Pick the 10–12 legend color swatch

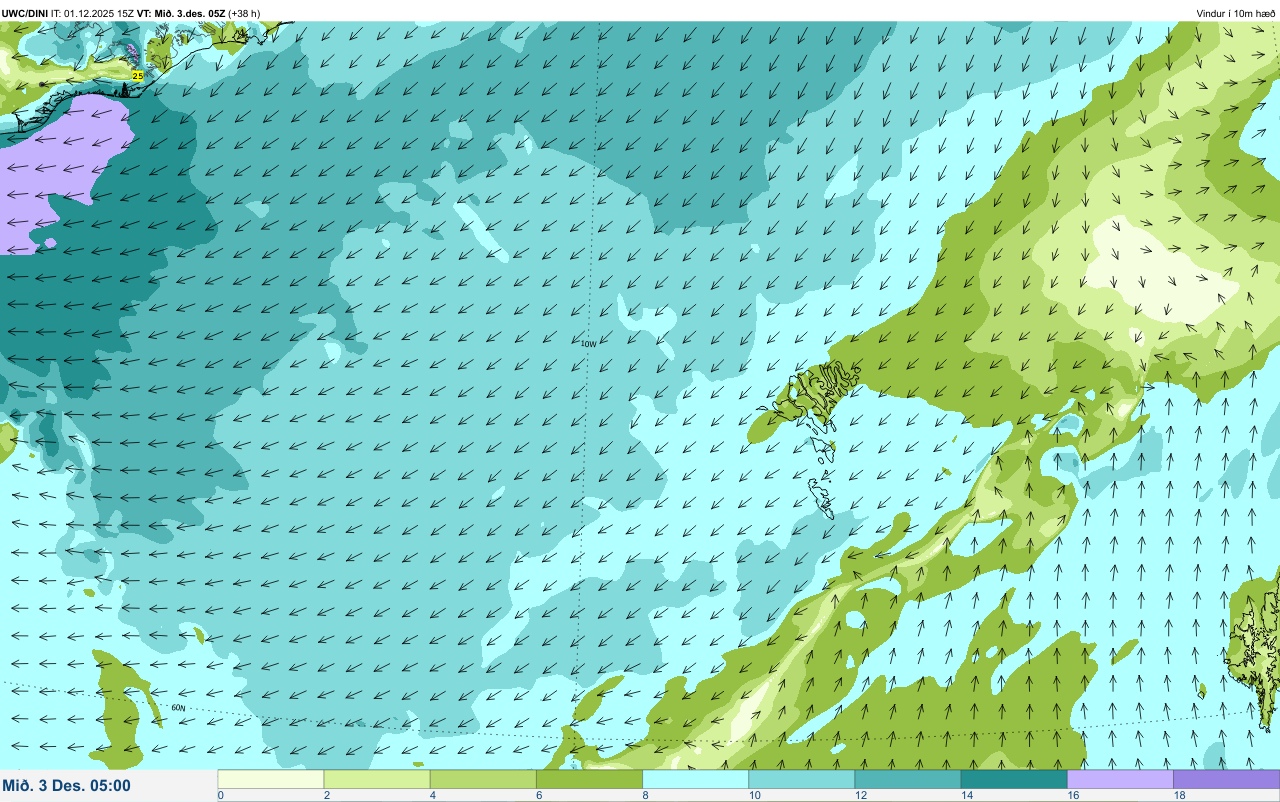(801, 779)
